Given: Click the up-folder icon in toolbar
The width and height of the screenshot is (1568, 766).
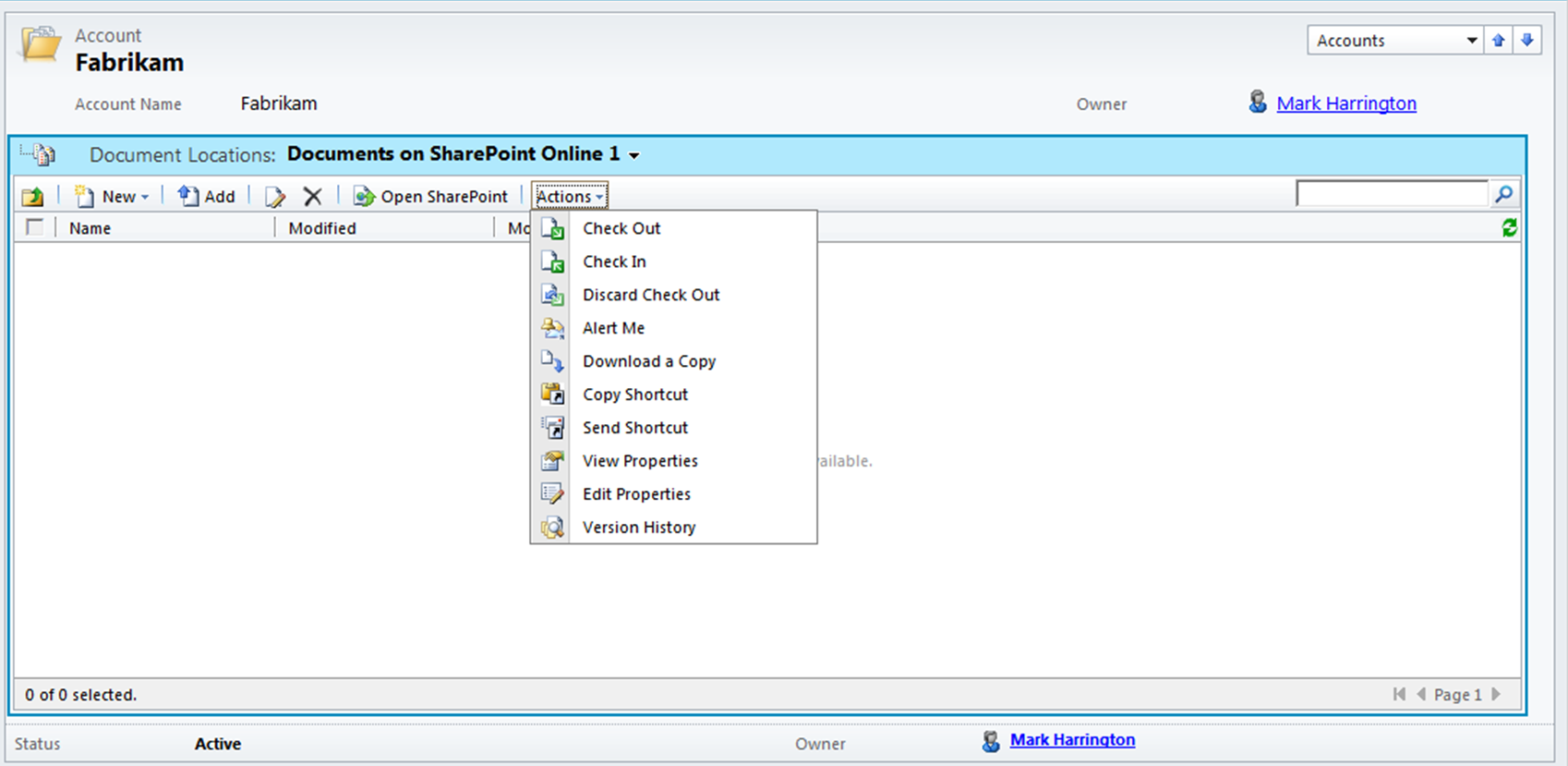Looking at the screenshot, I should click(x=33, y=196).
